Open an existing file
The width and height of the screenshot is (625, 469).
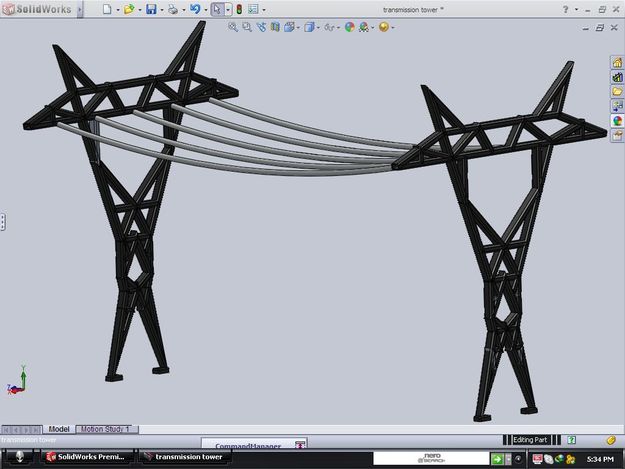pos(129,9)
